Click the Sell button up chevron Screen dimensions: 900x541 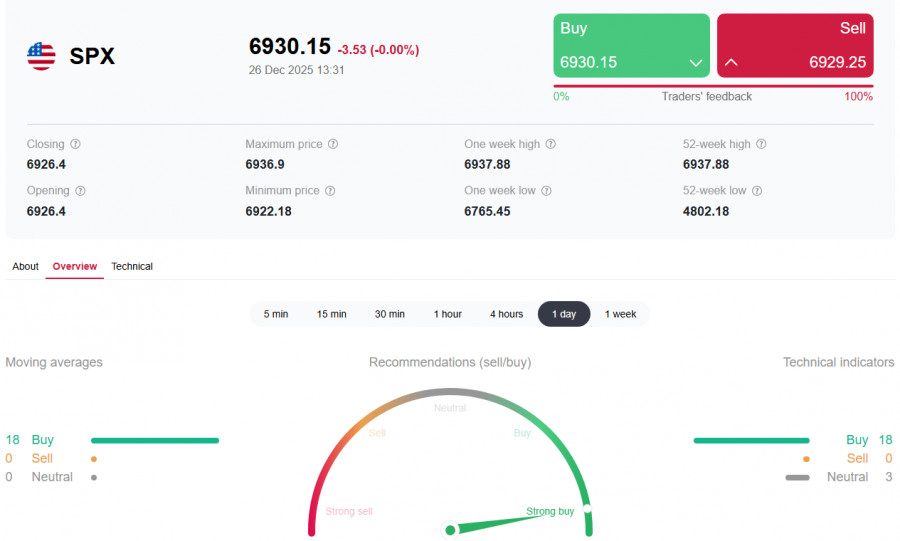point(731,63)
